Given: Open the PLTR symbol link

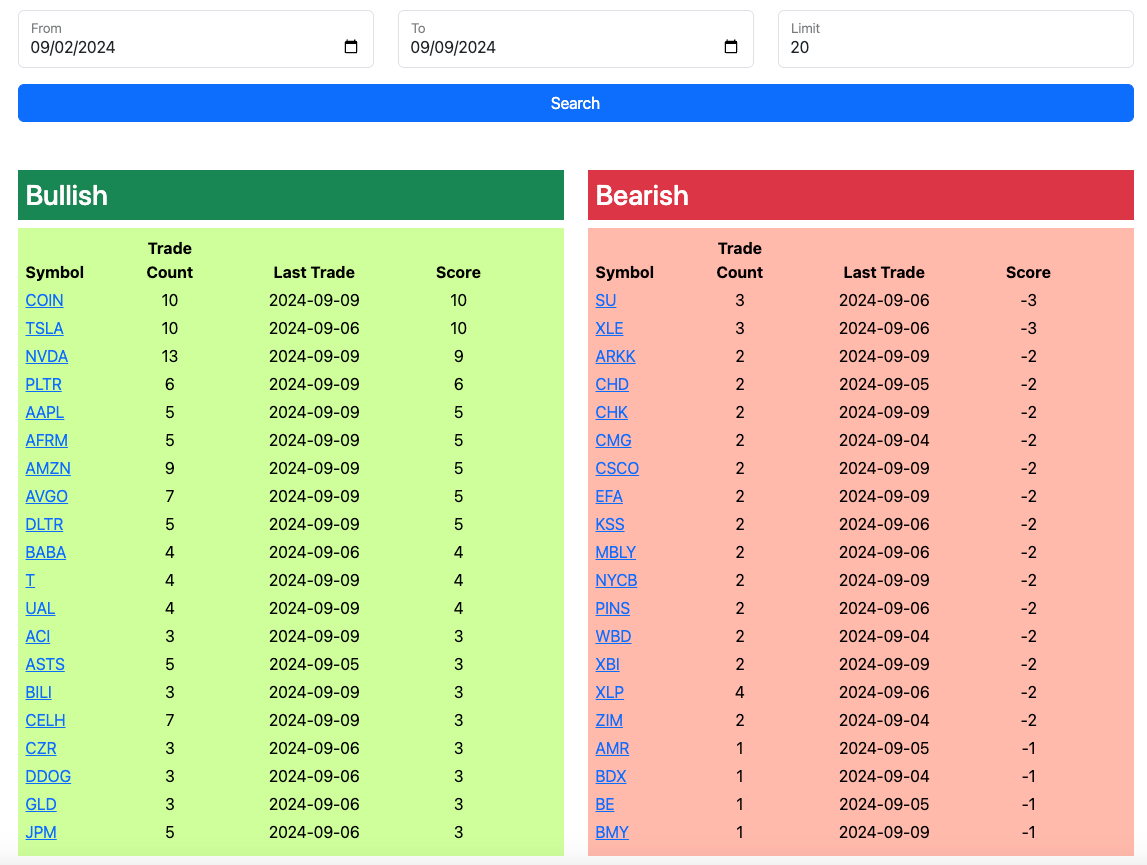Looking at the screenshot, I should click(x=44, y=384).
